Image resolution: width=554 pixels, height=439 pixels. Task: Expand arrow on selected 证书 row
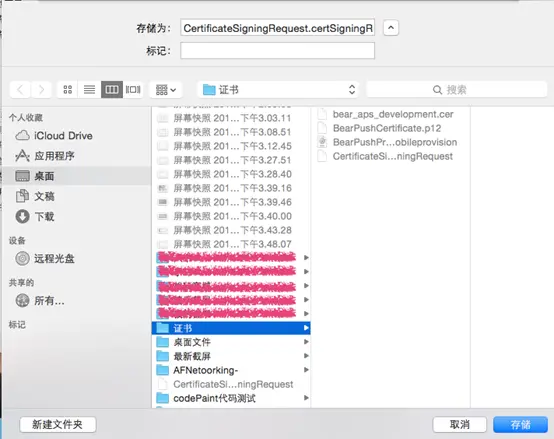(306, 328)
